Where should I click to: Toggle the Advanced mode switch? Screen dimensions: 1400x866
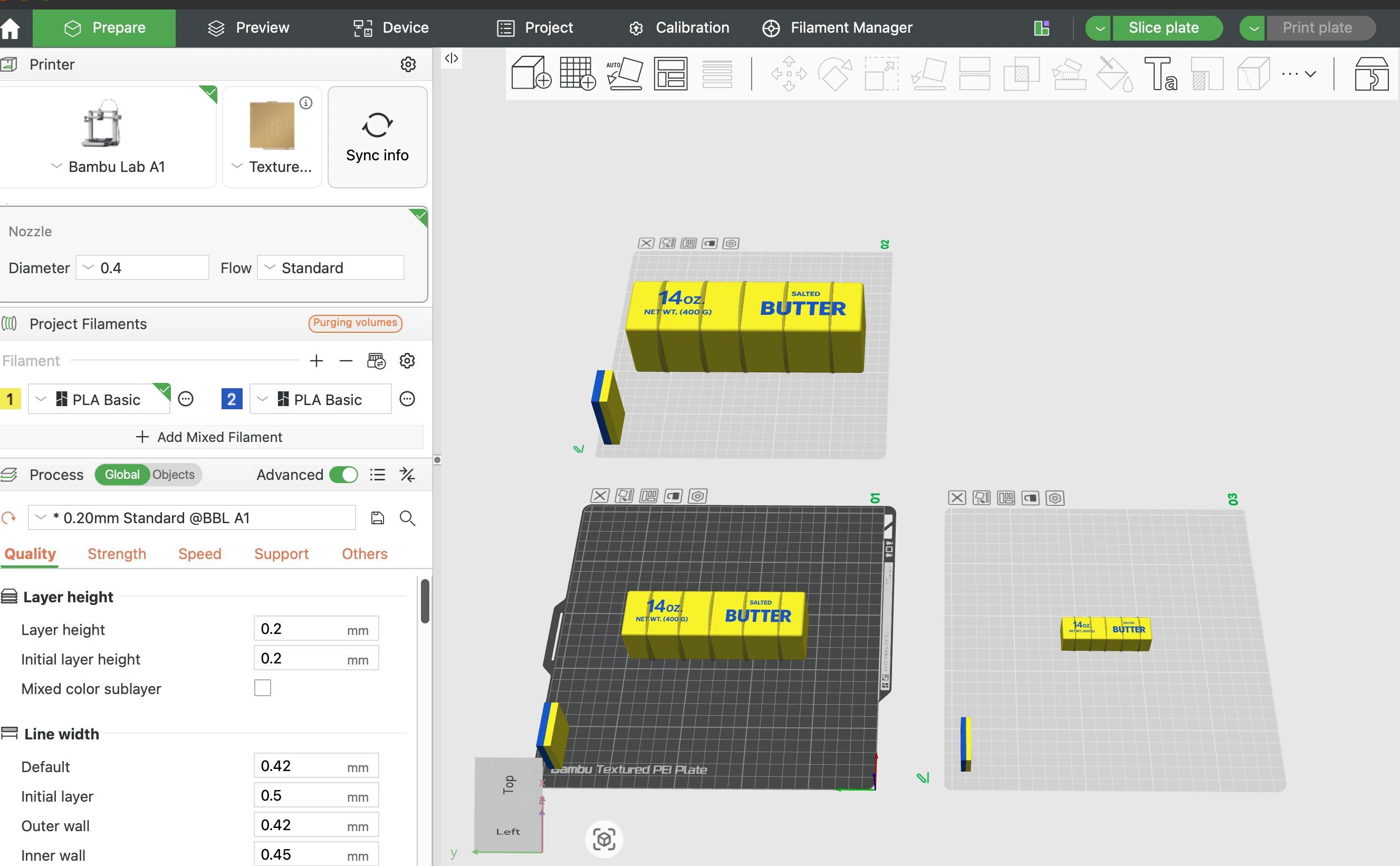(344, 475)
